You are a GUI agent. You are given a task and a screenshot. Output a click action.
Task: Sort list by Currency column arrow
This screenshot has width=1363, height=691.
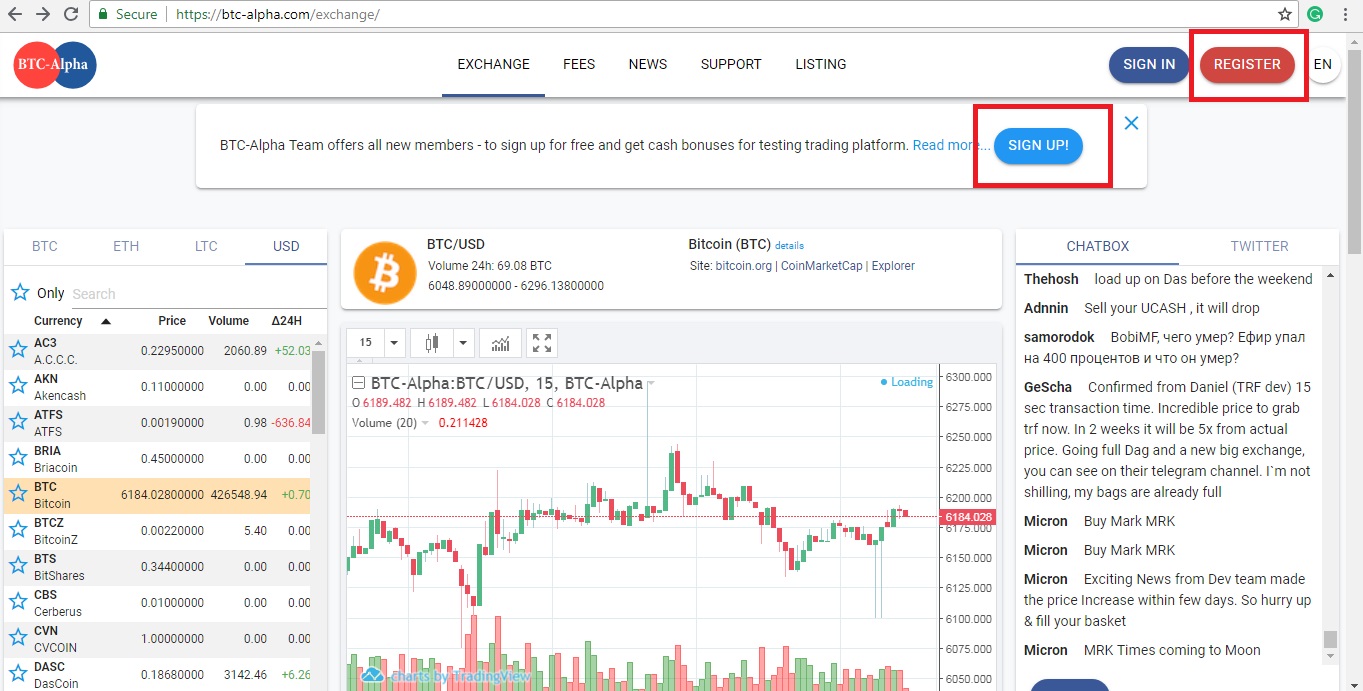tap(106, 321)
